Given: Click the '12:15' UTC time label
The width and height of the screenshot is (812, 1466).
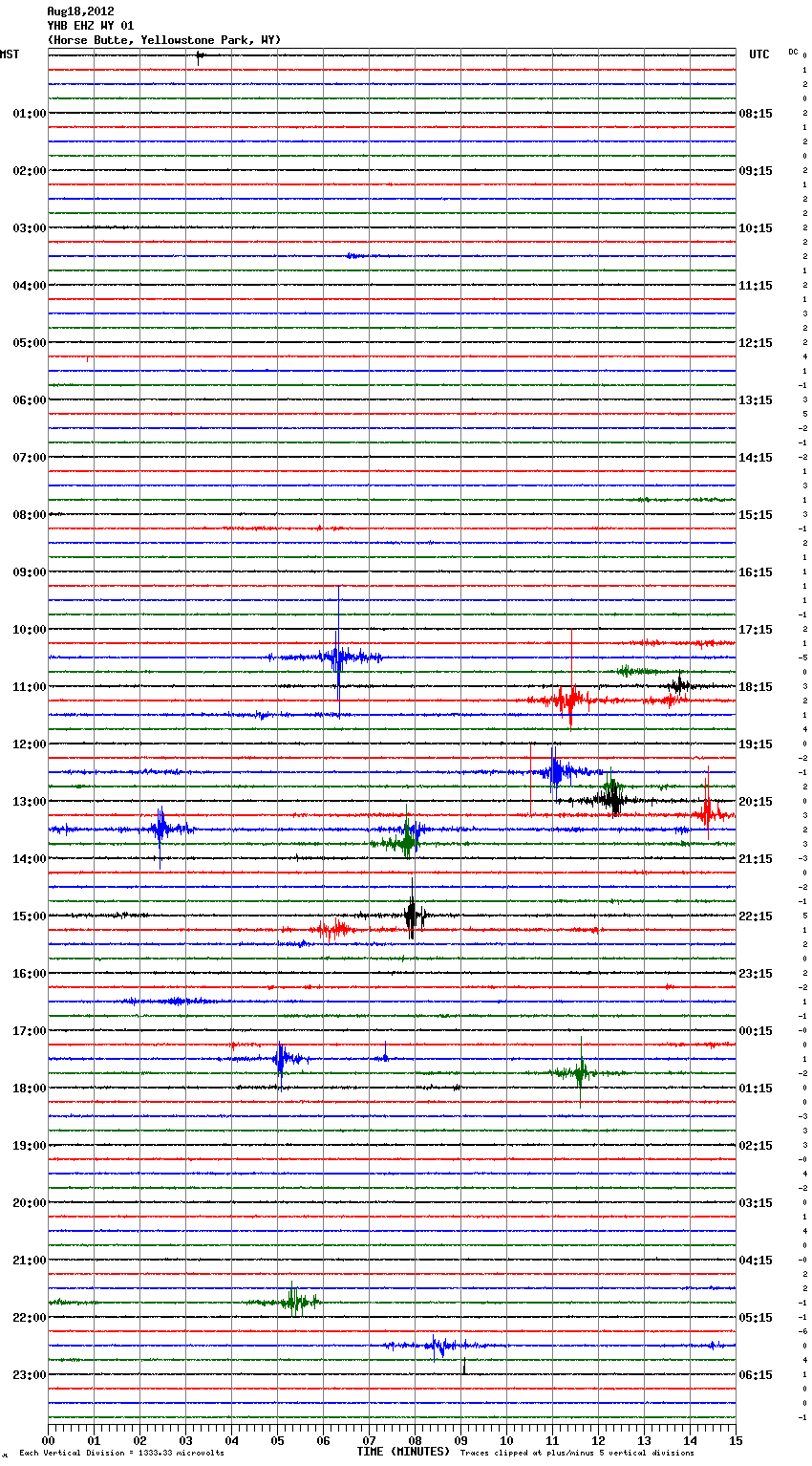Looking at the screenshot, I should tap(756, 342).
